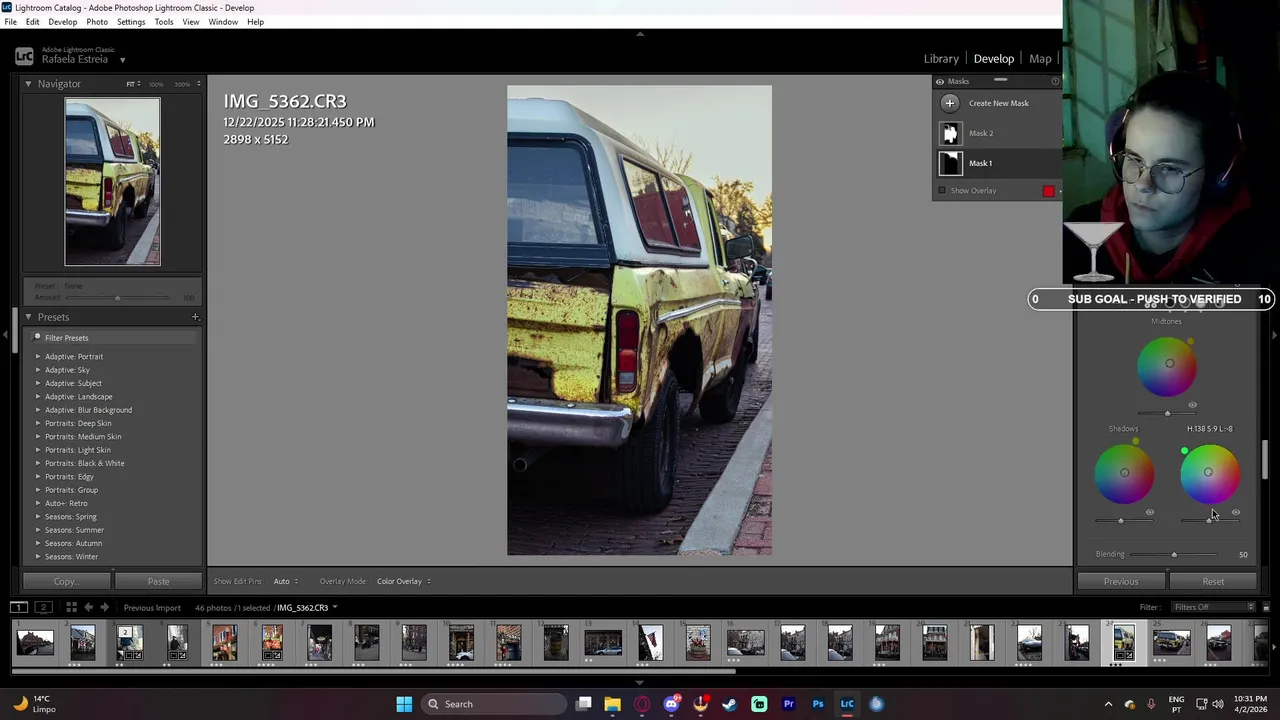Open second window display button 2
The image size is (1280, 720).
point(43,607)
